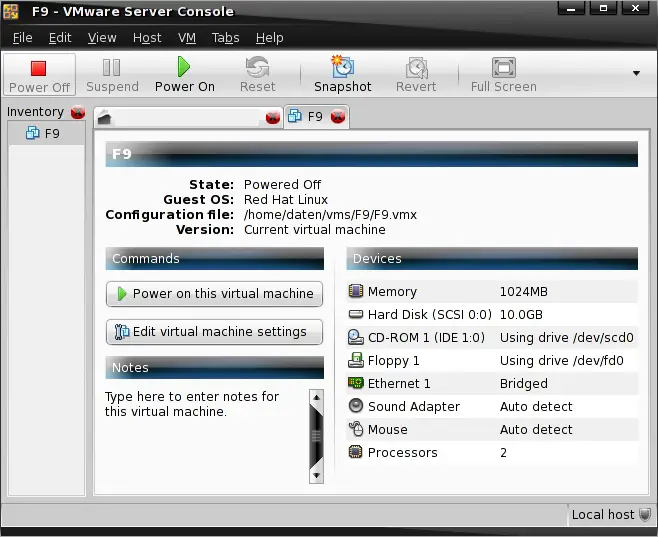Switch to Full Screen mode

[504, 75]
